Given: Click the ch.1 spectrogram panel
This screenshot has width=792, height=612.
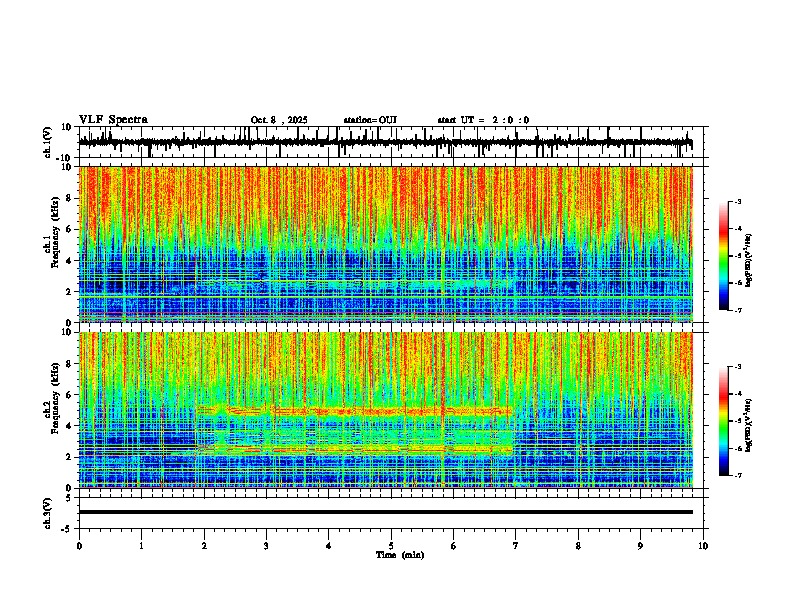Looking at the screenshot, I should click(386, 244).
